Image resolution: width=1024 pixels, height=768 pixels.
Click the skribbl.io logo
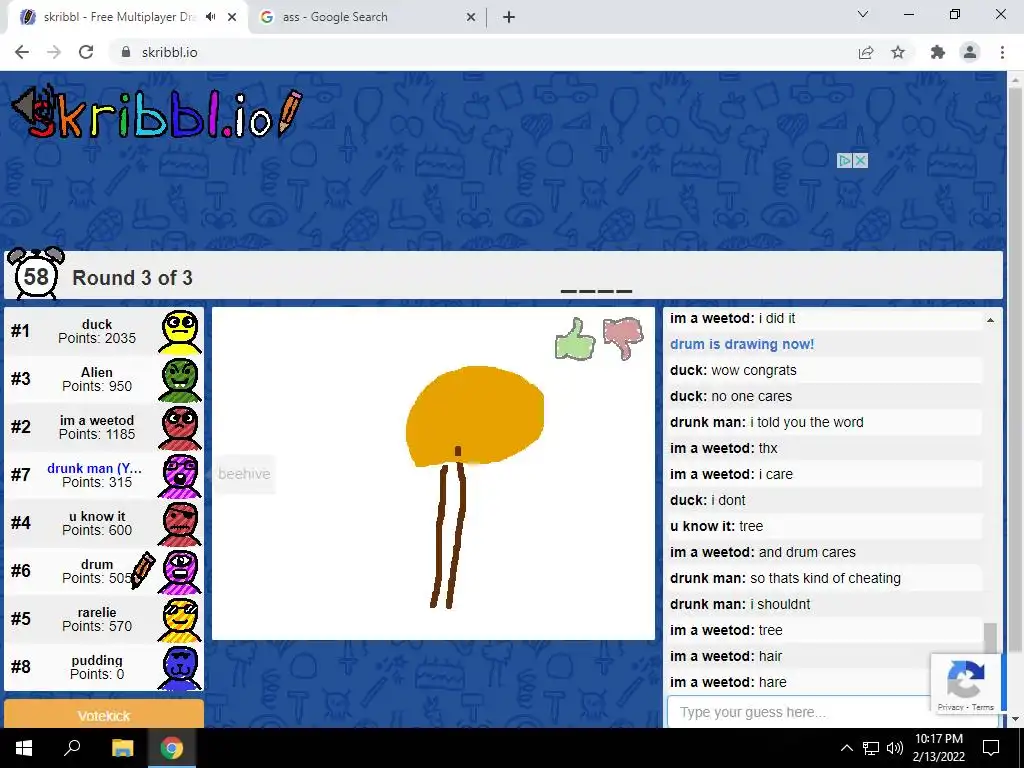[157, 113]
